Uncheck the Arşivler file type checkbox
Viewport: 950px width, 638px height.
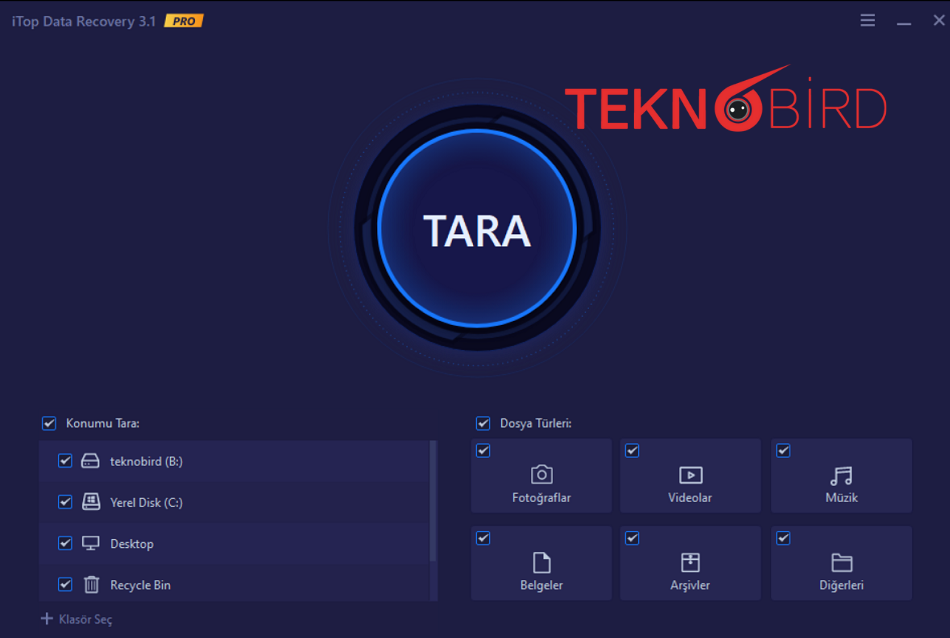point(632,537)
